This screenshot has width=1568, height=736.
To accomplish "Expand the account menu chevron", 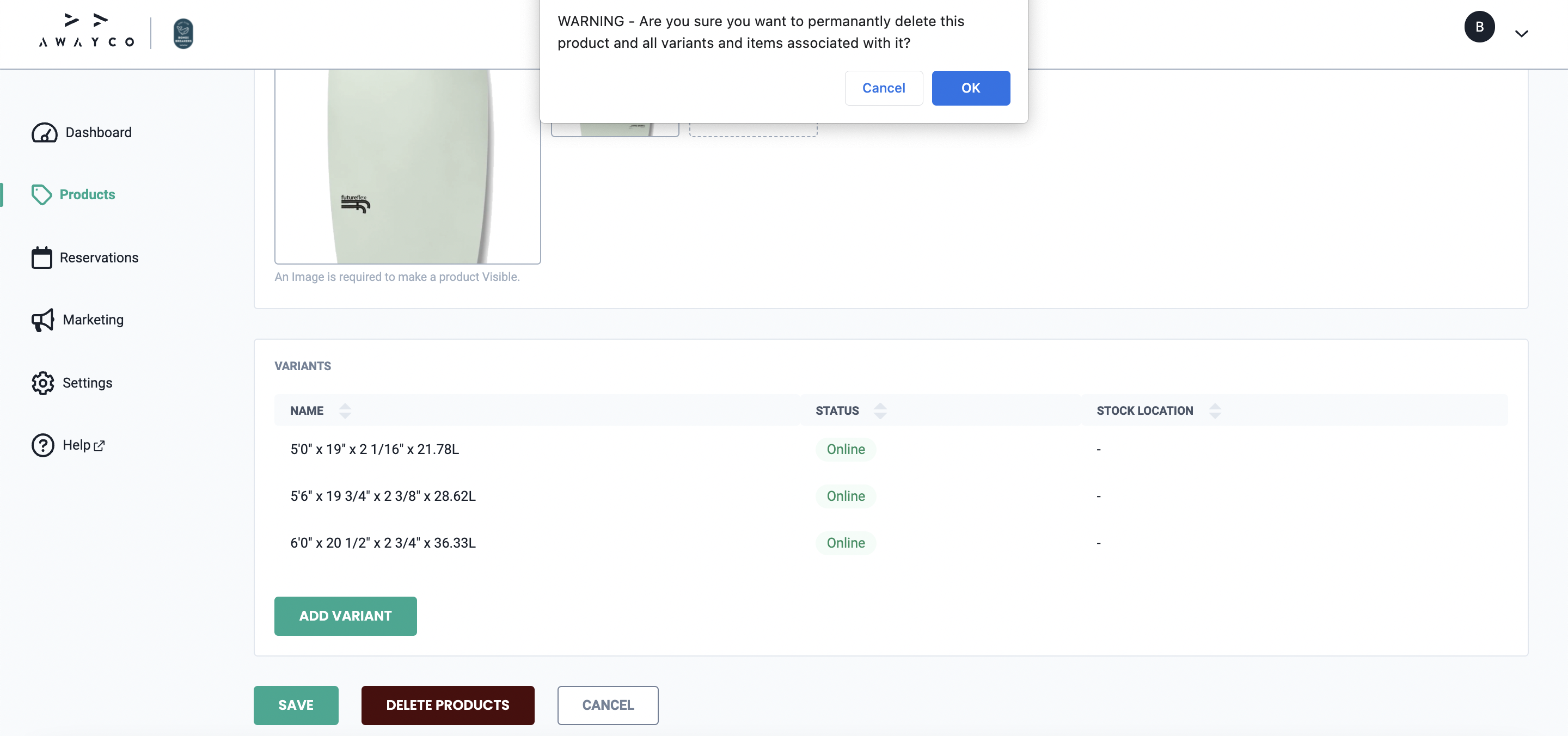I will [1521, 34].
